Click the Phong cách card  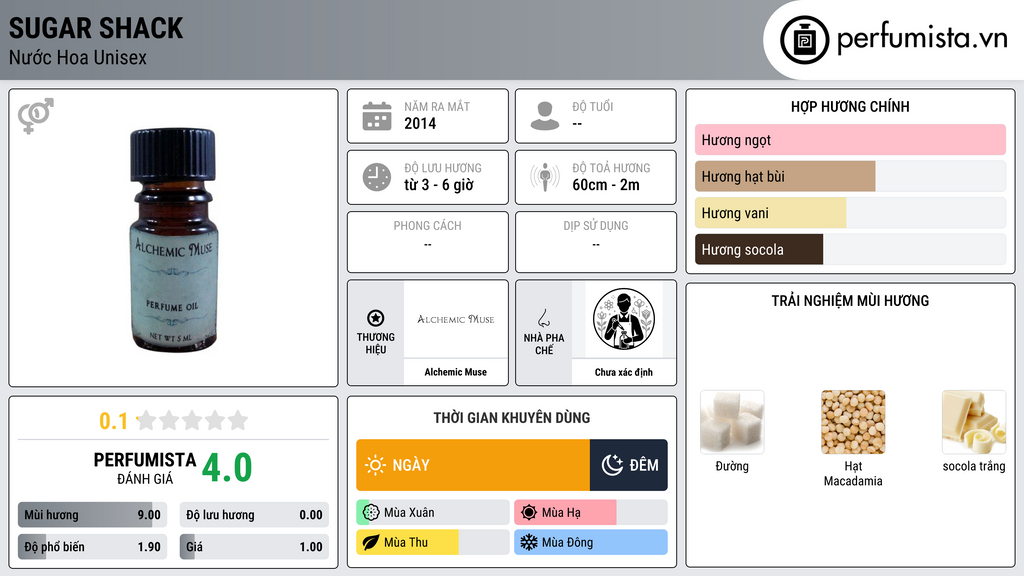(x=428, y=242)
